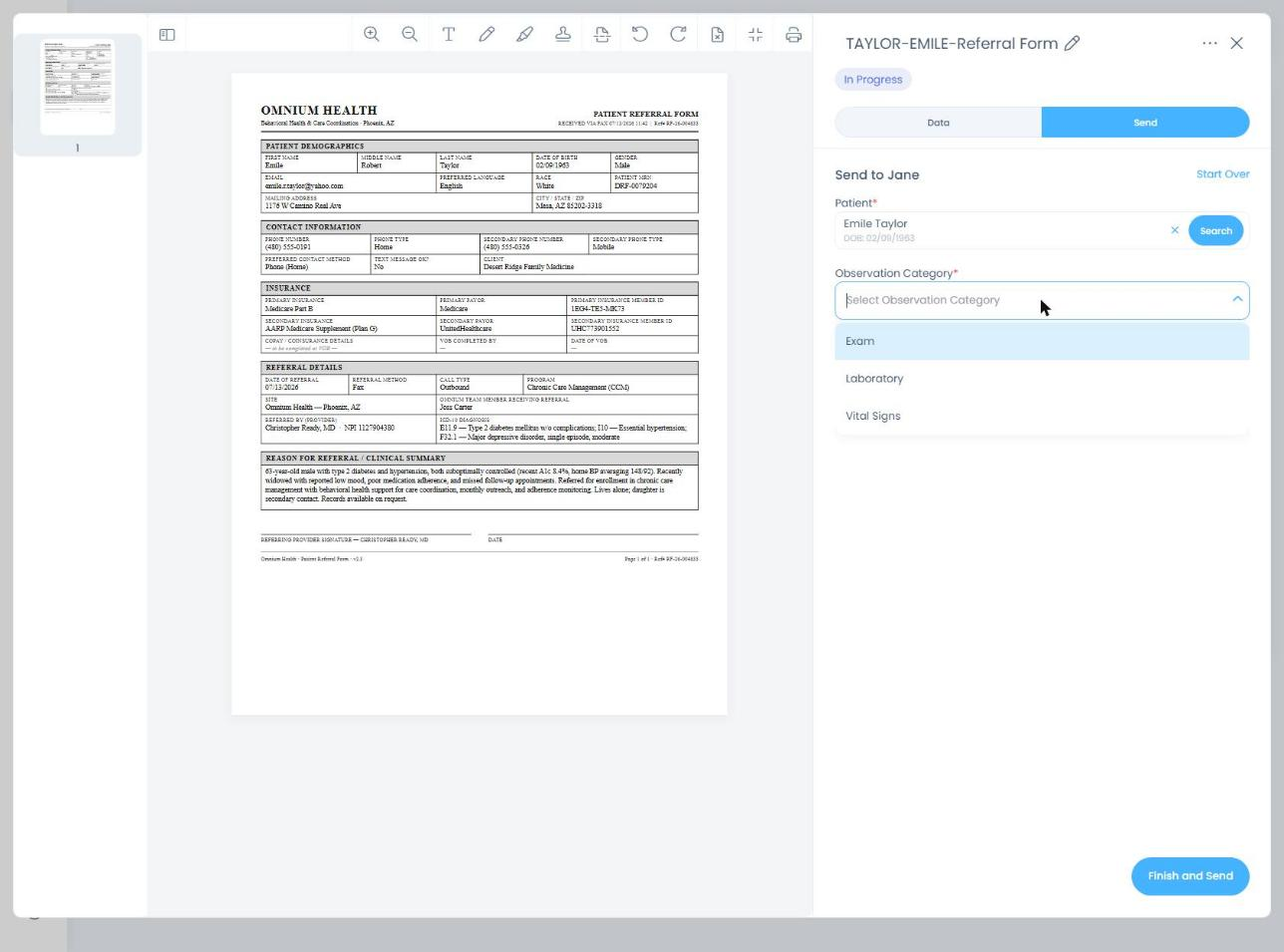Print the document

pos(794,34)
